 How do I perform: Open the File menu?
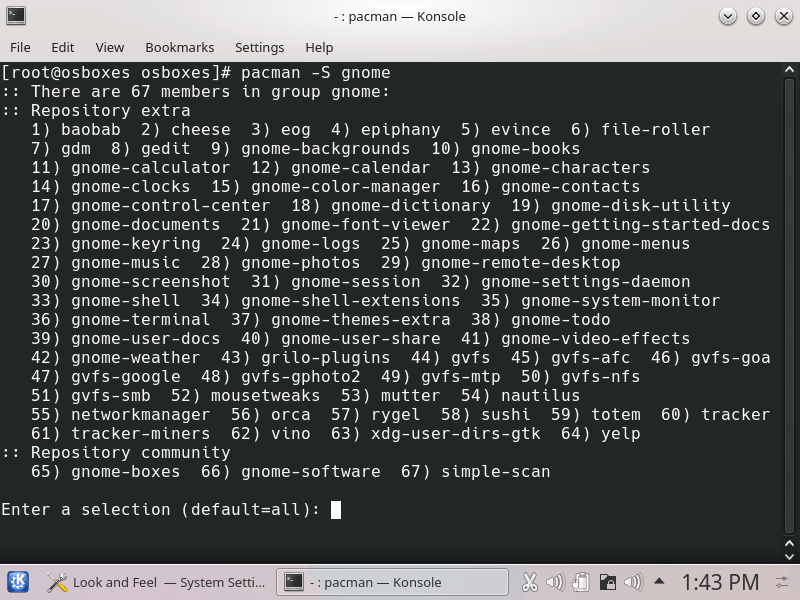[19, 47]
